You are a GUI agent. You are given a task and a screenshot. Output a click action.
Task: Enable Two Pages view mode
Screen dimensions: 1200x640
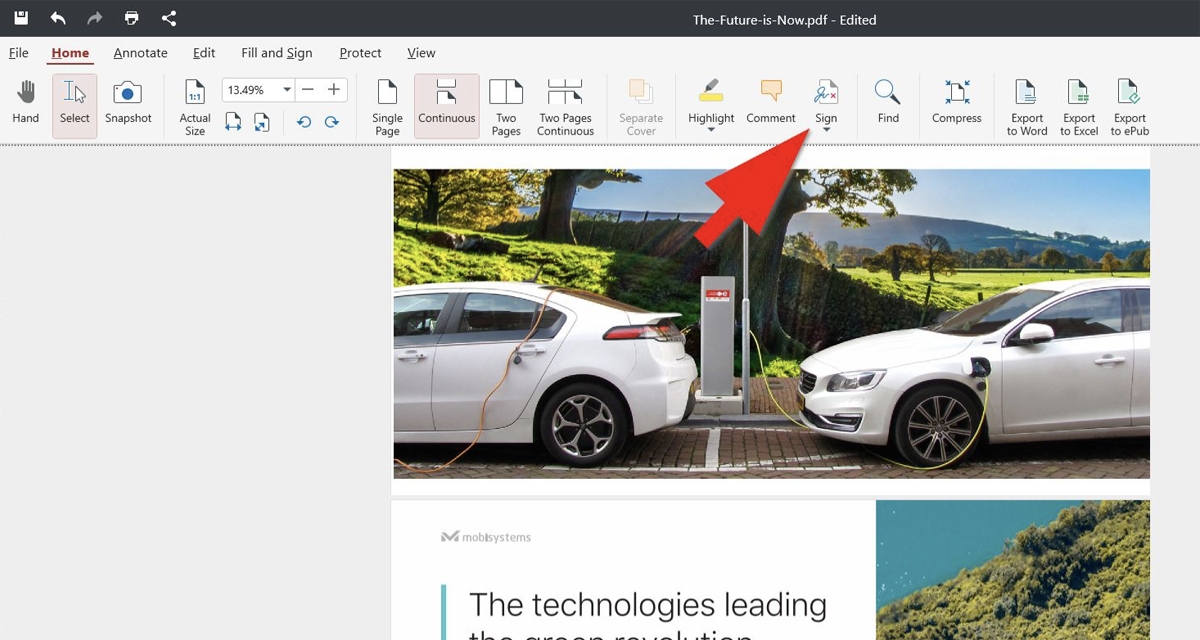506,106
